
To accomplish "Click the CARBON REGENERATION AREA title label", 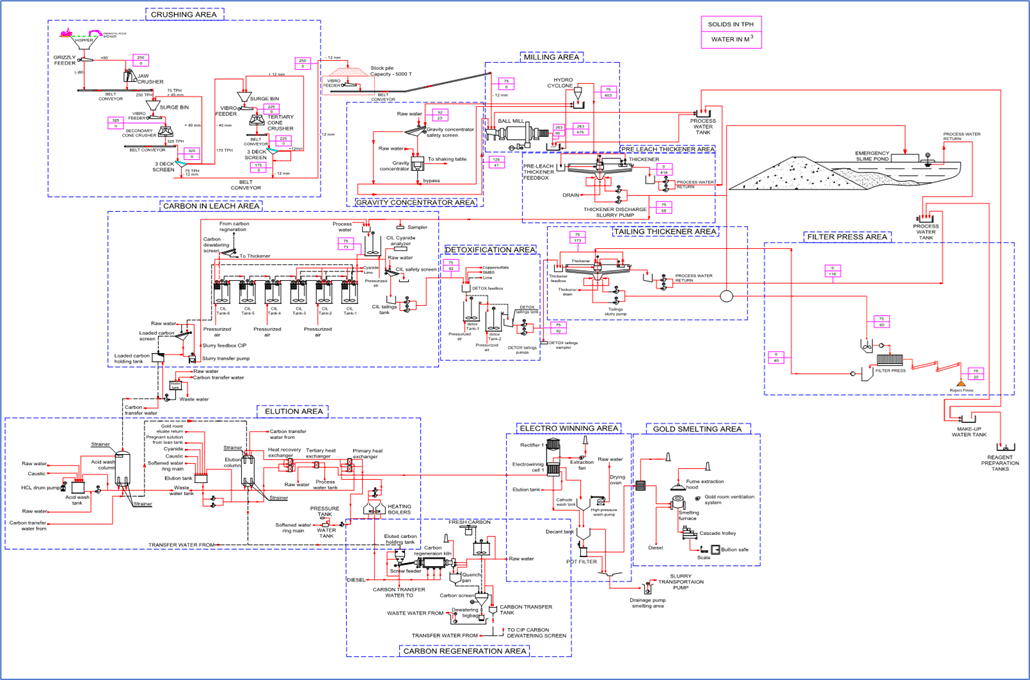I will pyautogui.click(x=463, y=651).
